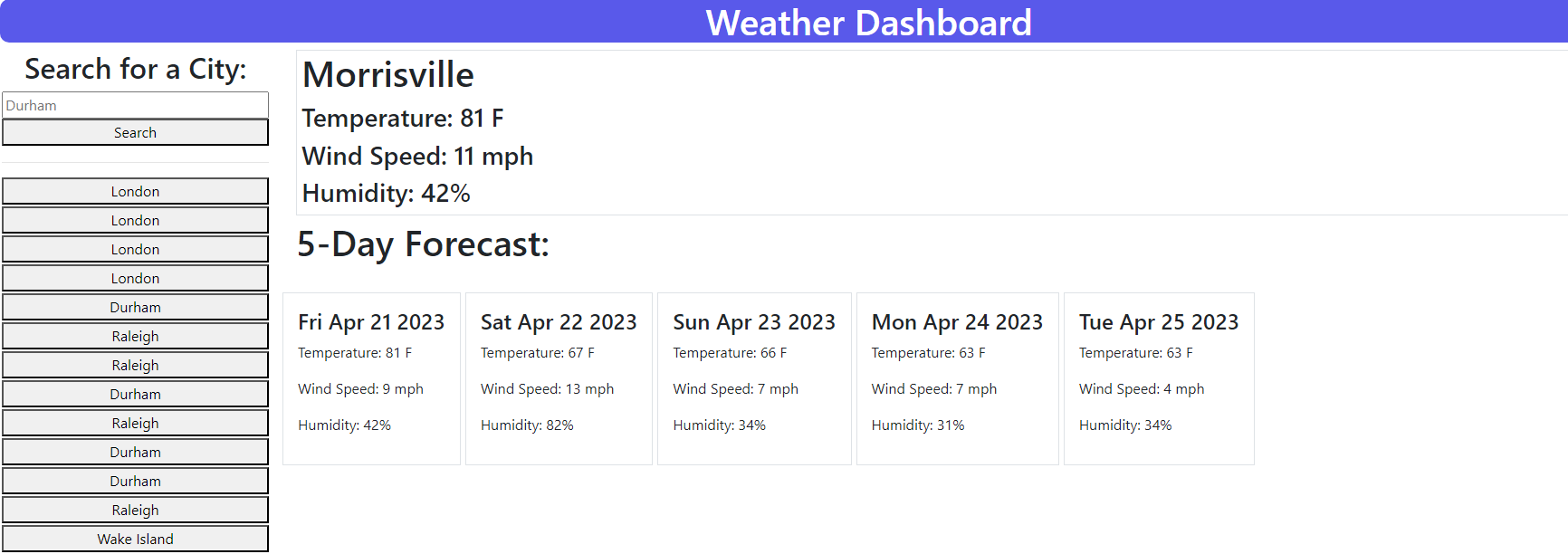Click the Search button
The image size is (1568, 554).
135,132
